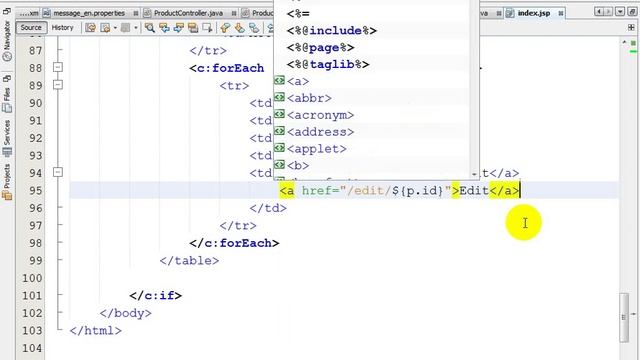Click the </c:forEach> closing tag text
This screenshot has width=640, height=360.
234,243
